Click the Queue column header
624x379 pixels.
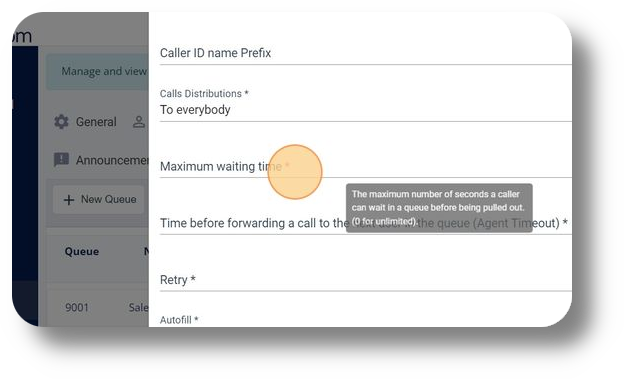pos(82,252)
